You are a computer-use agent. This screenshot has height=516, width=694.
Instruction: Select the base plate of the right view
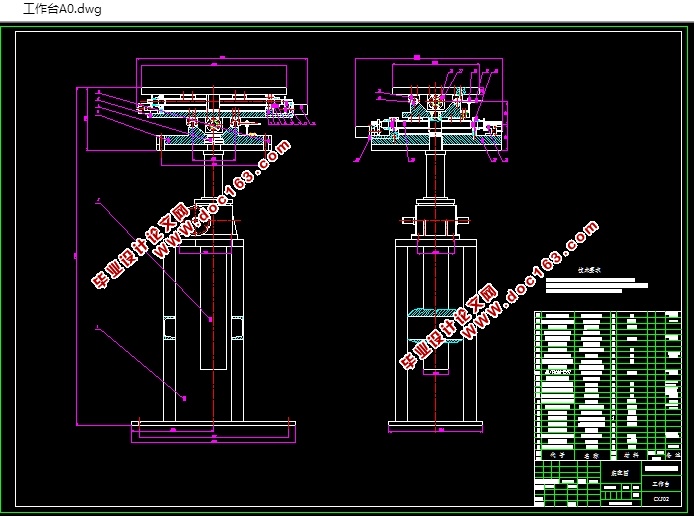click(x=436, y=424)
